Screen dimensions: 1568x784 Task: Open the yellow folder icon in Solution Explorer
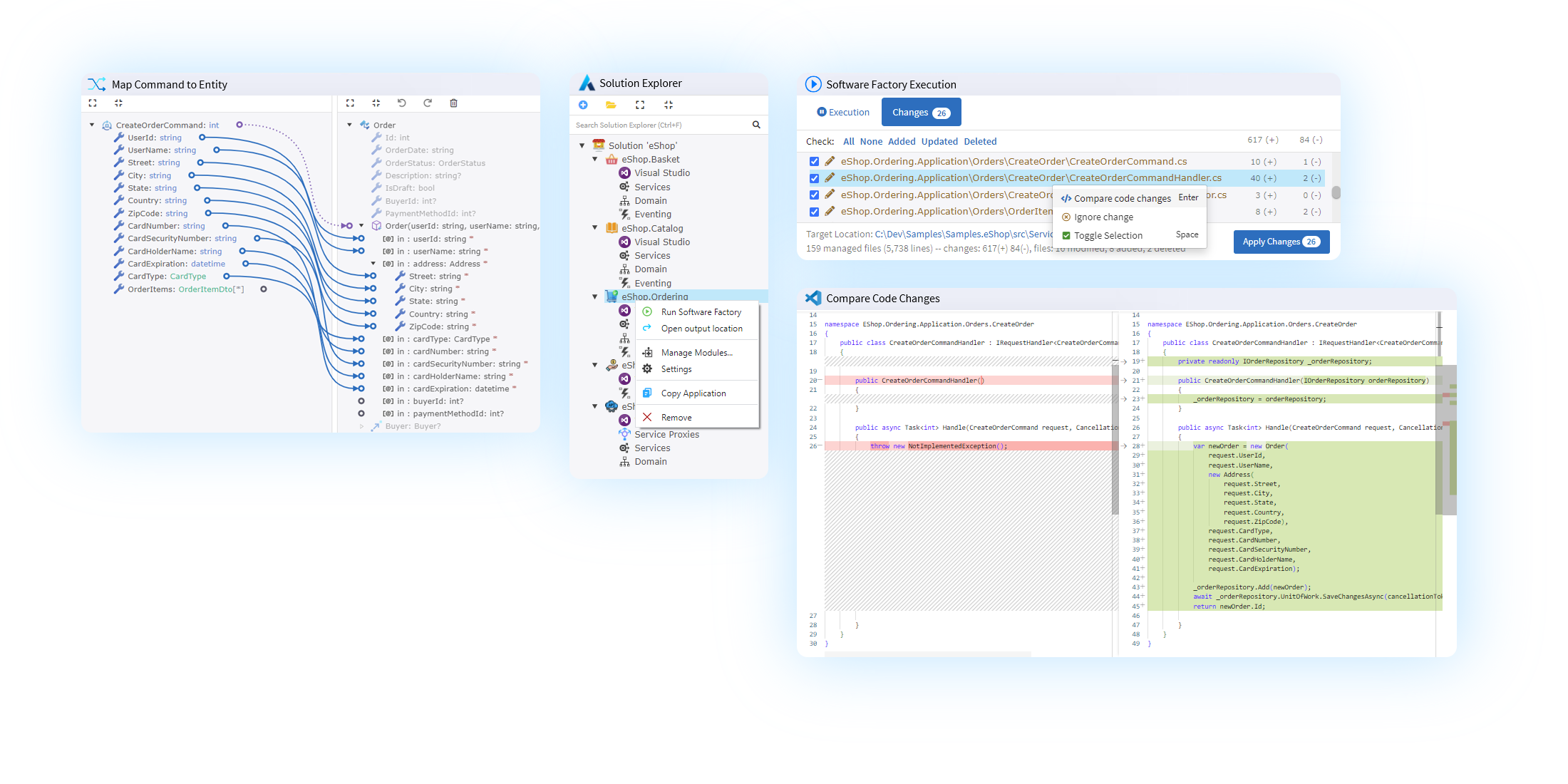click(610, 105)
